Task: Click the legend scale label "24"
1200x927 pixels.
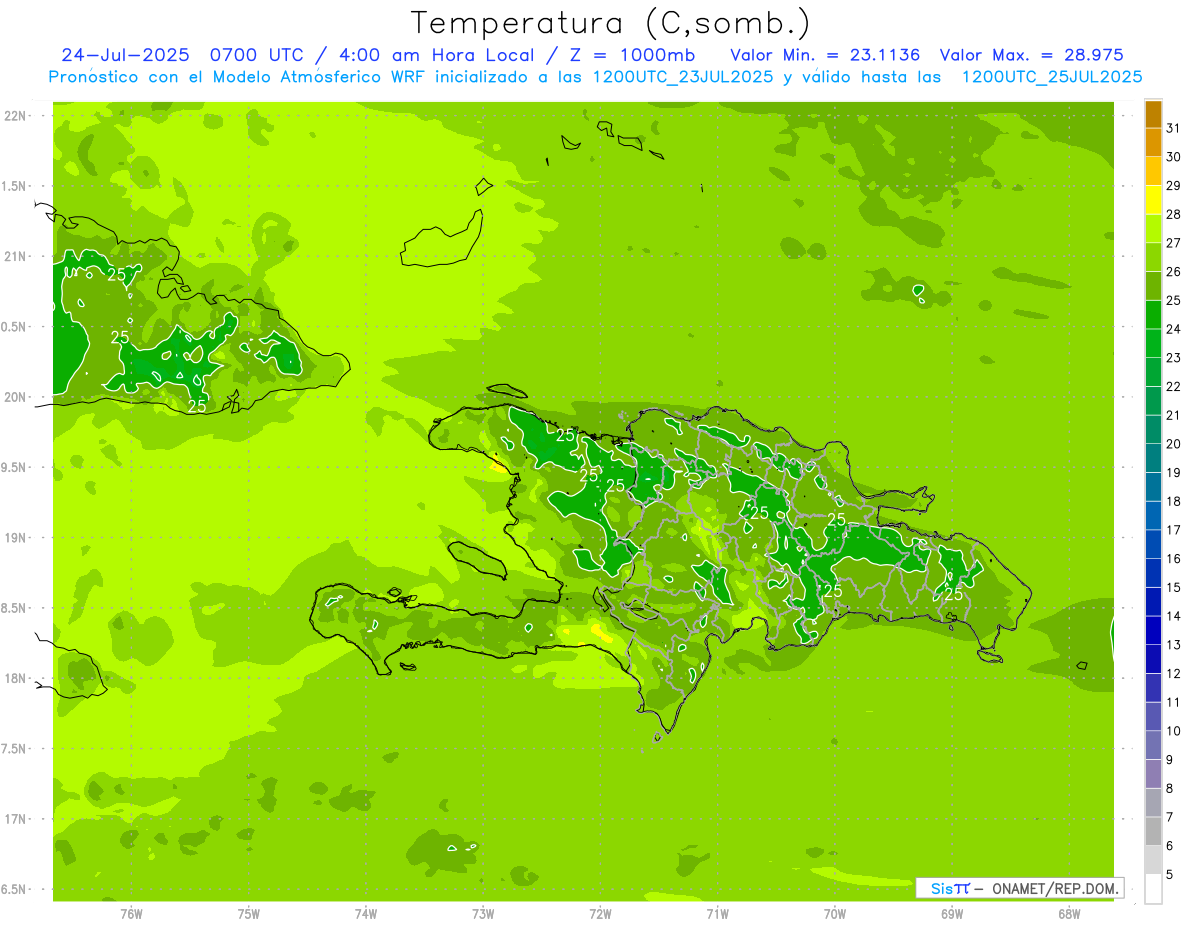Action: tap(1174, 329)
